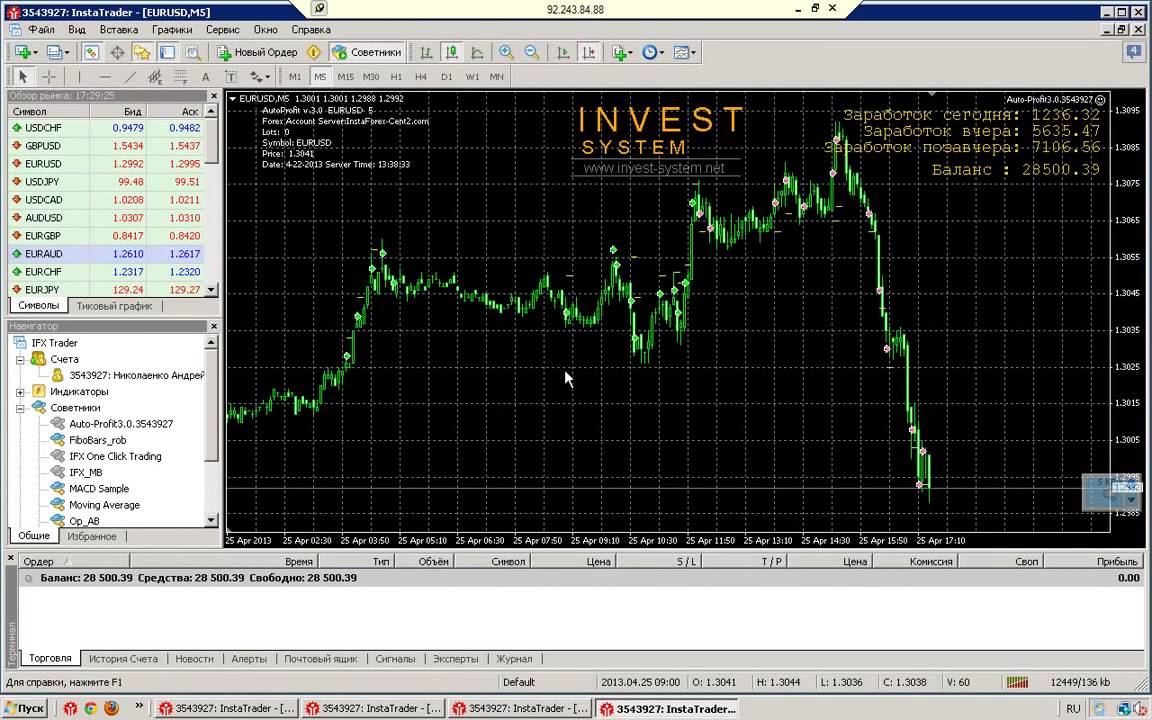Select the trendline drawing tool
This screenshot has height=720, width=1152.
click(x=130, y=76)
